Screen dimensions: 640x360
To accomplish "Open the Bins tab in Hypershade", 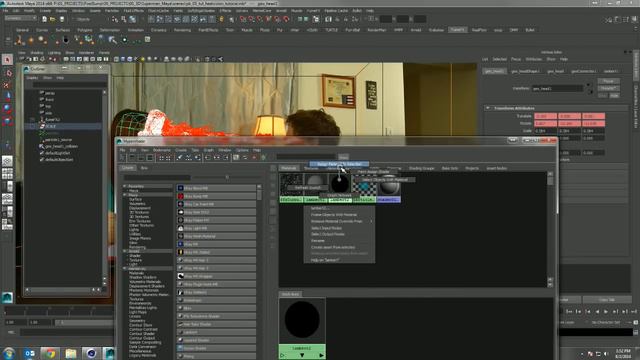I will tap(144, 168).
